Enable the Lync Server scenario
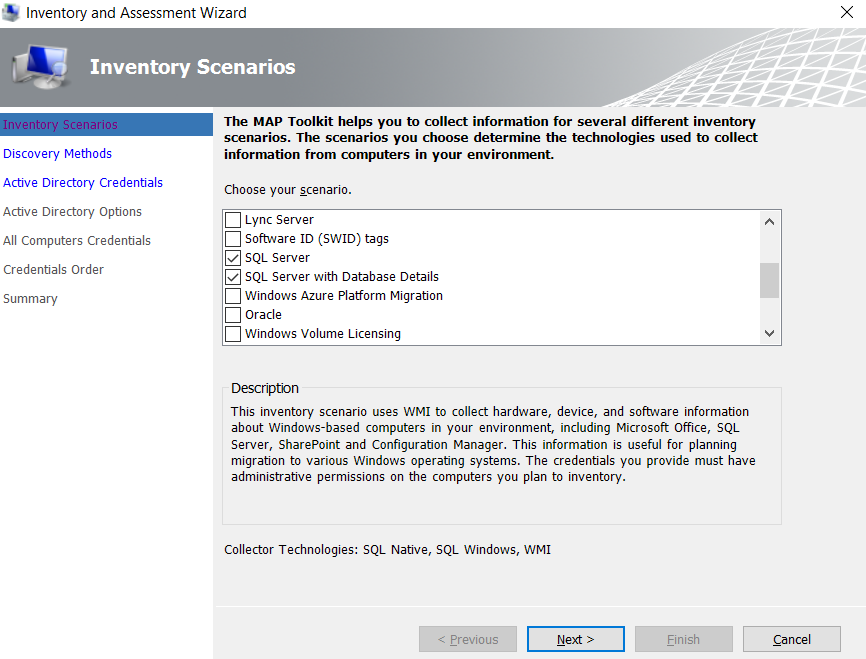866x659 pixels. tap(233, 220)
